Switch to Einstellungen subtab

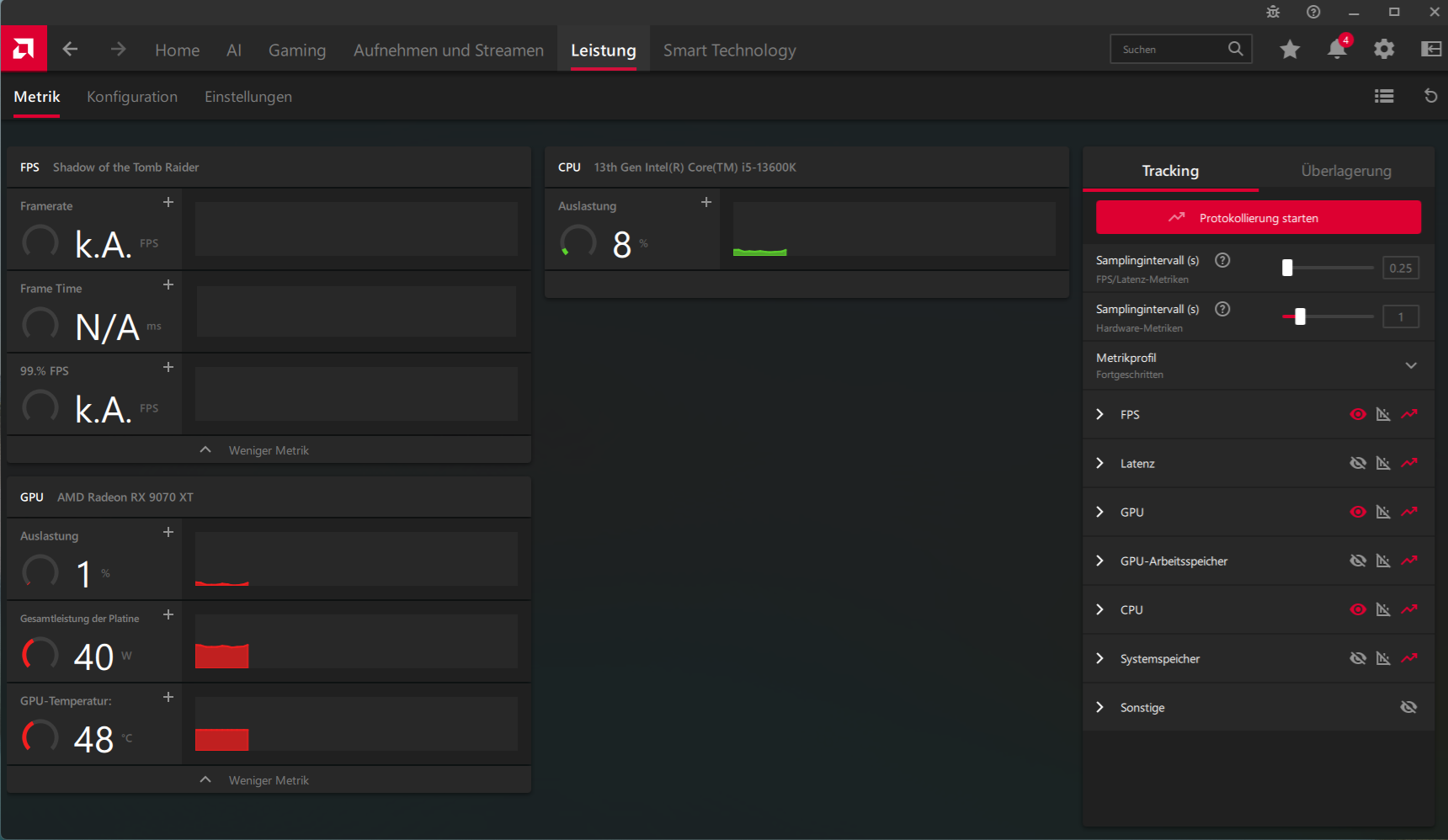click(248, 97)
